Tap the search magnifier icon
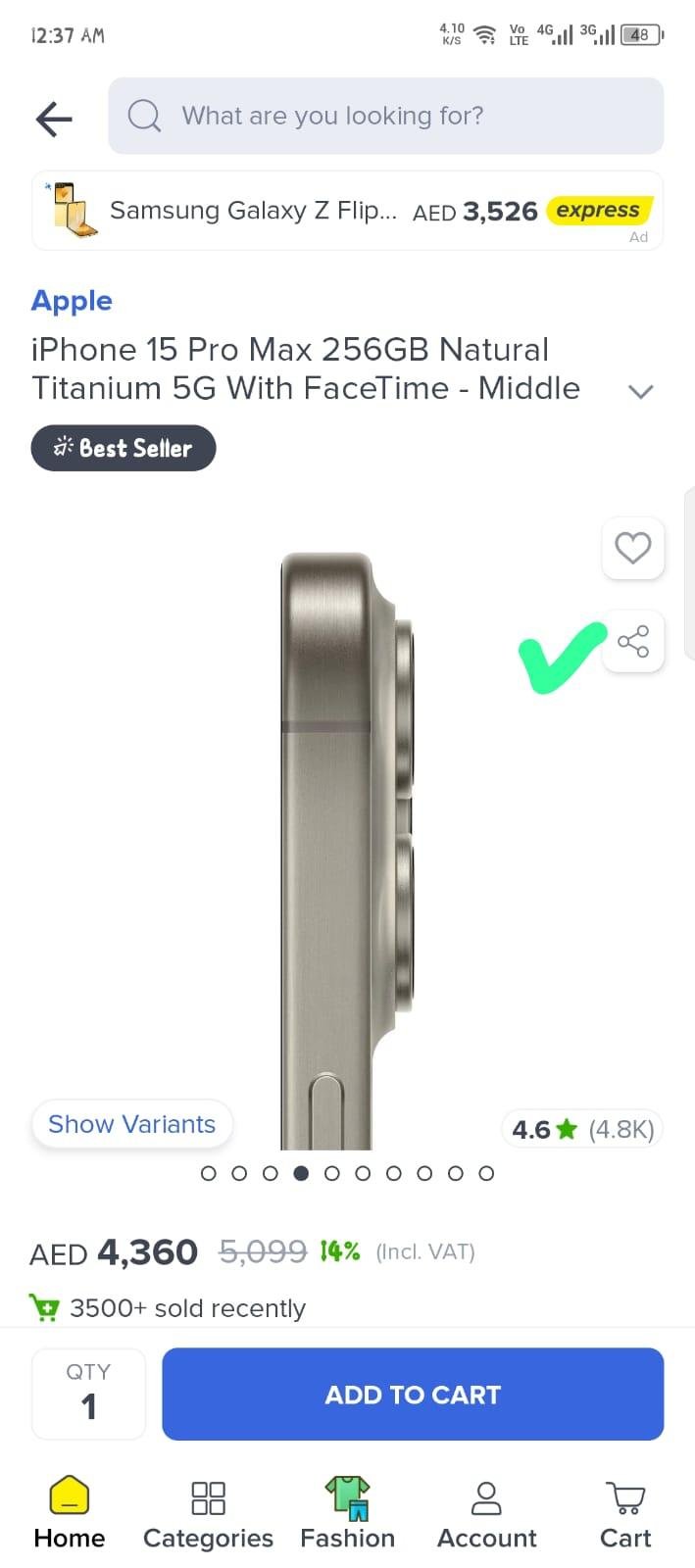This screenshot has width=695, height=1568. pyautogui.click(x=144, y=116)
